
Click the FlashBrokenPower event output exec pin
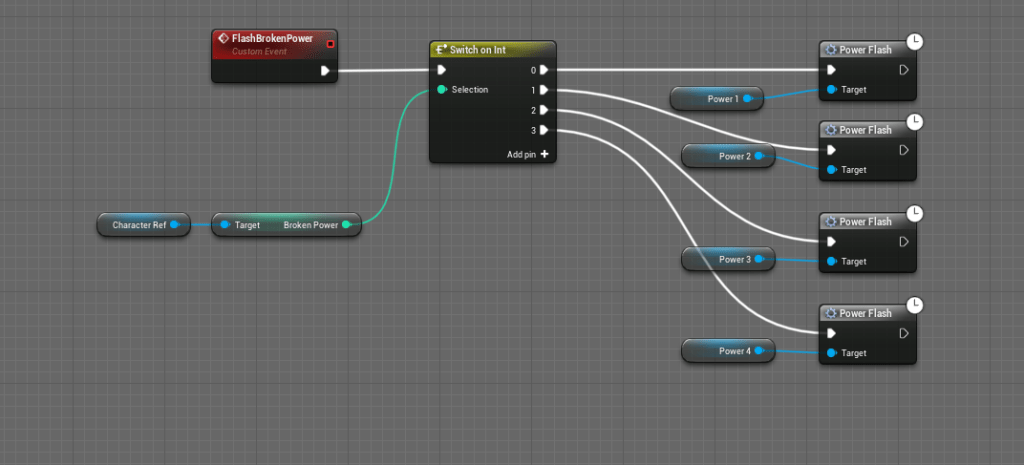tap(325, 70)
